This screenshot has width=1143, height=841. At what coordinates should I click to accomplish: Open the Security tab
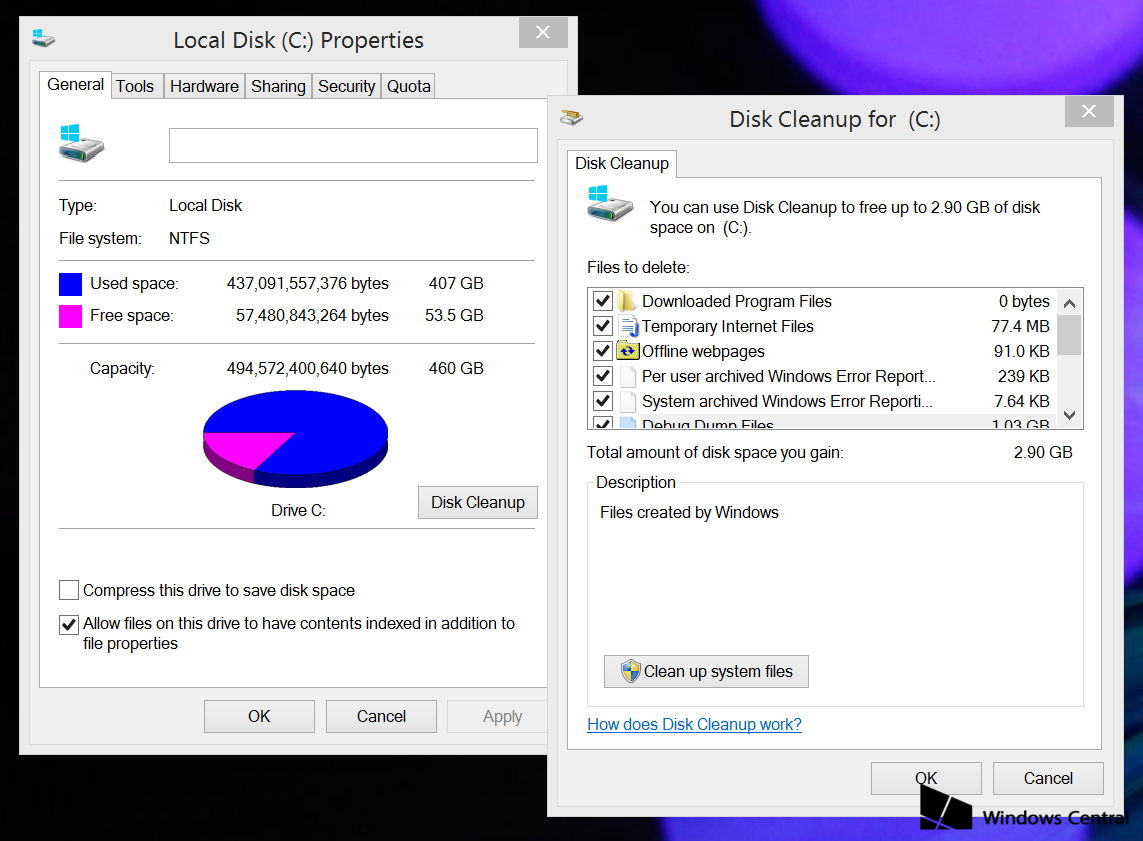coord(346,86)
